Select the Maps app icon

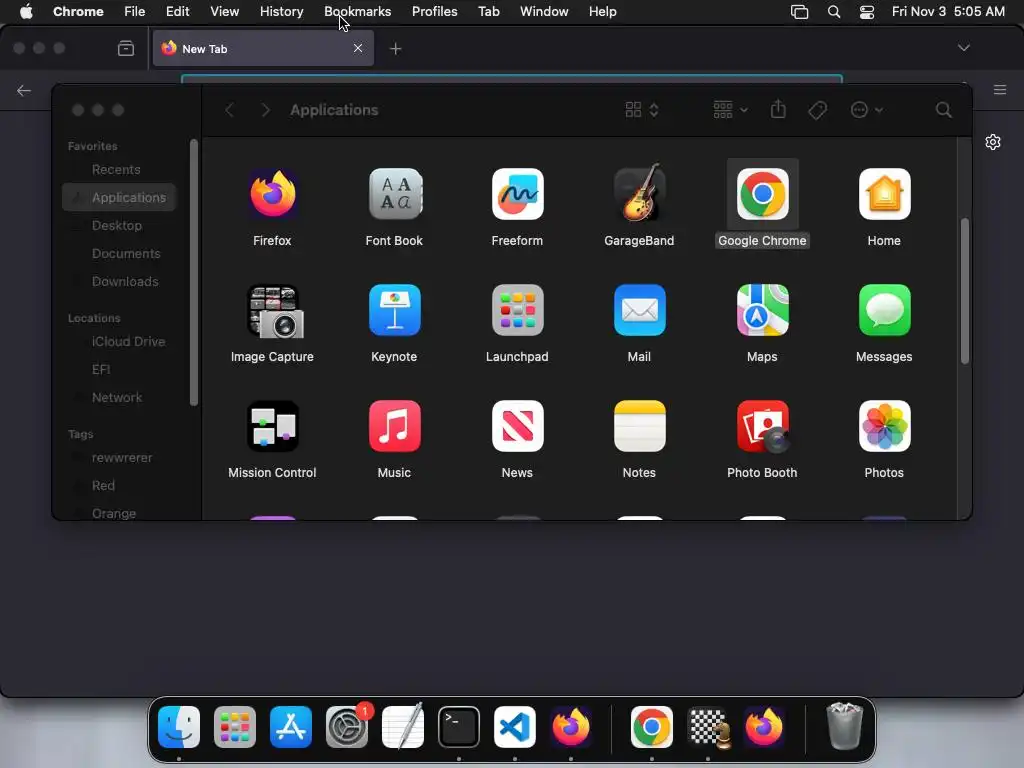click(762, 310)
